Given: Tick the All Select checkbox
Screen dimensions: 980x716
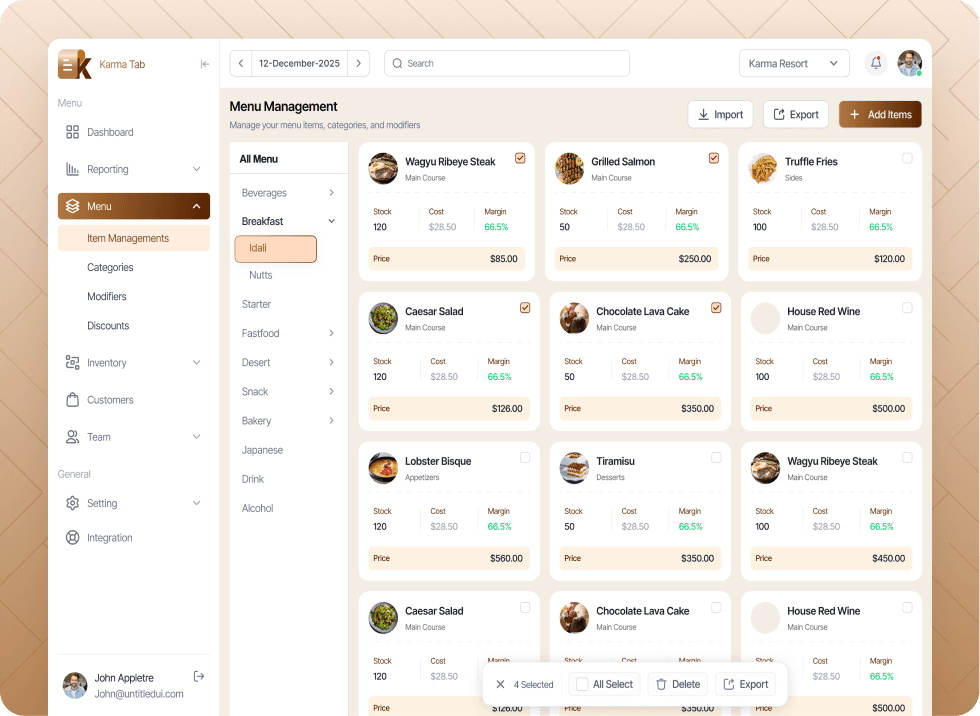Looking at the screenshot, I should (x=582, y=684).
